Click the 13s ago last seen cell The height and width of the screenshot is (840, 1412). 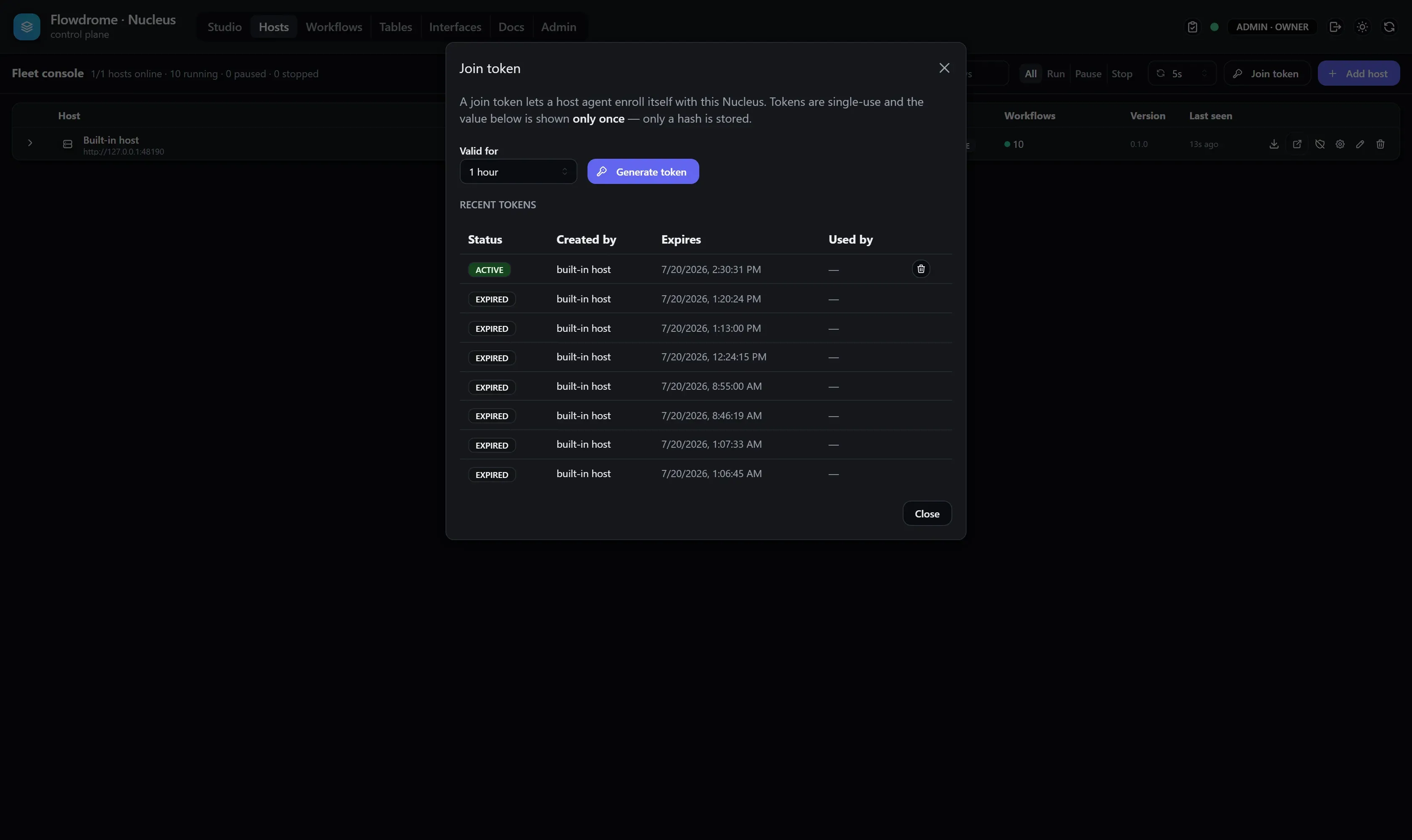(x=1204, y=144)
